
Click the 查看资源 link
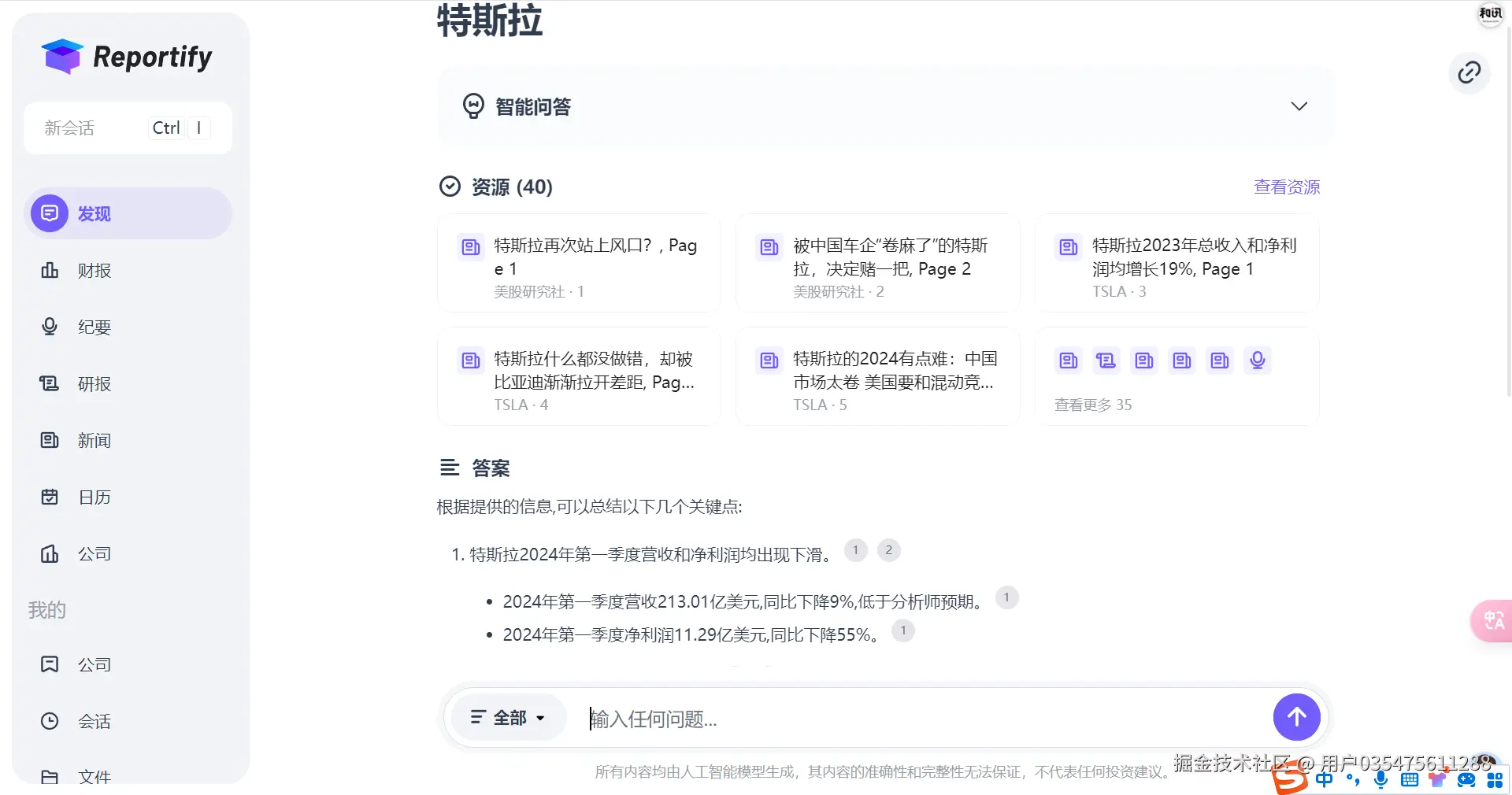pos(1287,187)
